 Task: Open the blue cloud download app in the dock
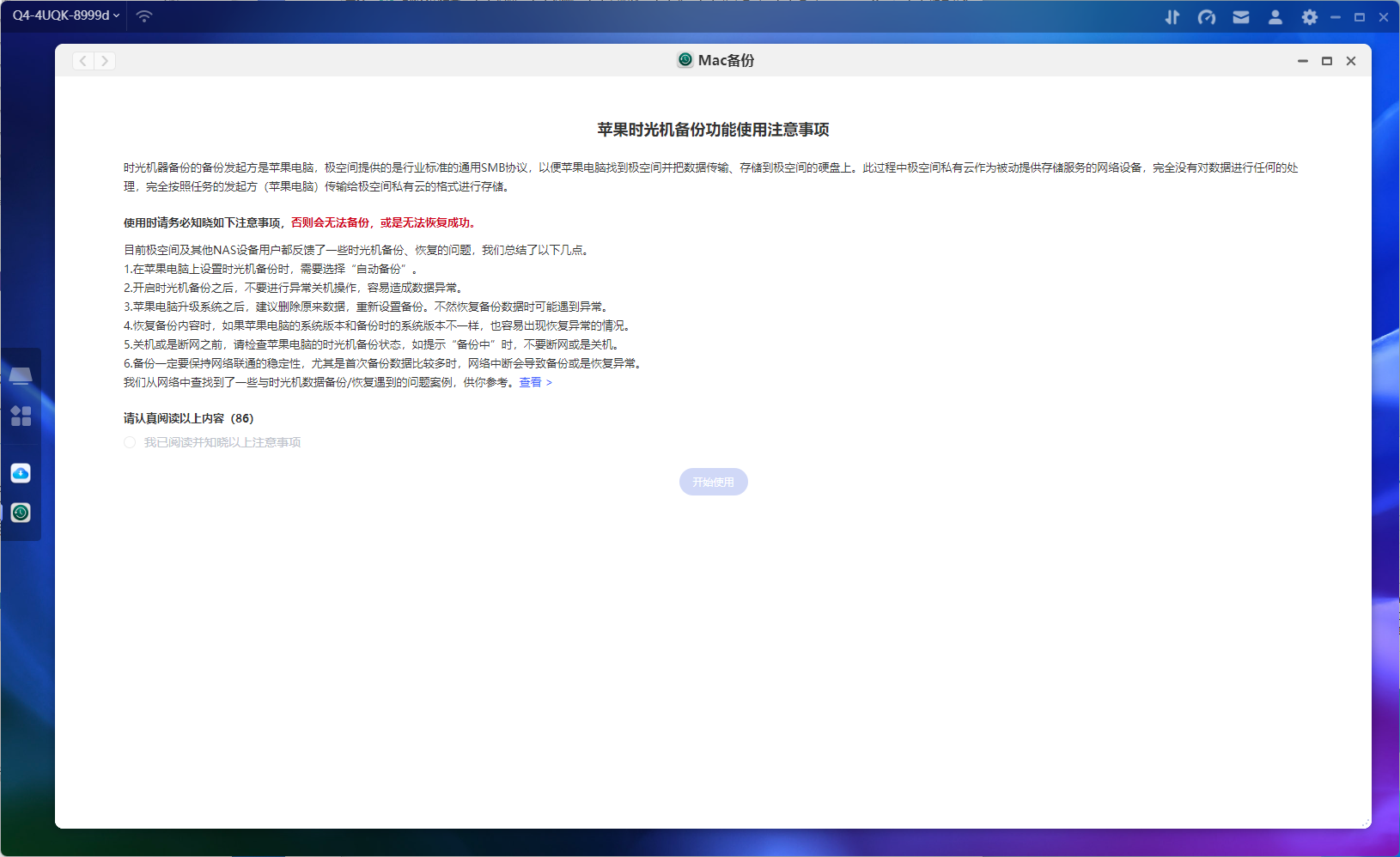pyautogui.click(x=21, y=473)
